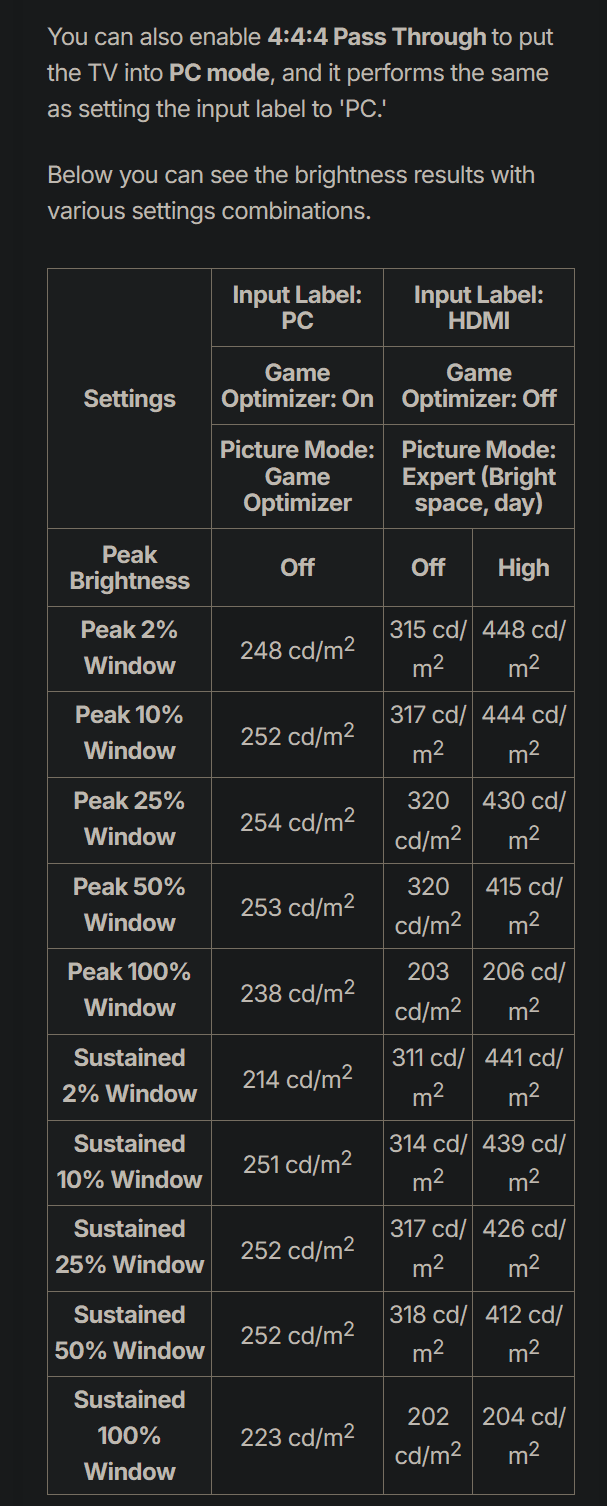Select the "Sustained 100% Window" row label
This screenshot has height=1506, width=607.
pyautogui.click(x=129, y=1435)
